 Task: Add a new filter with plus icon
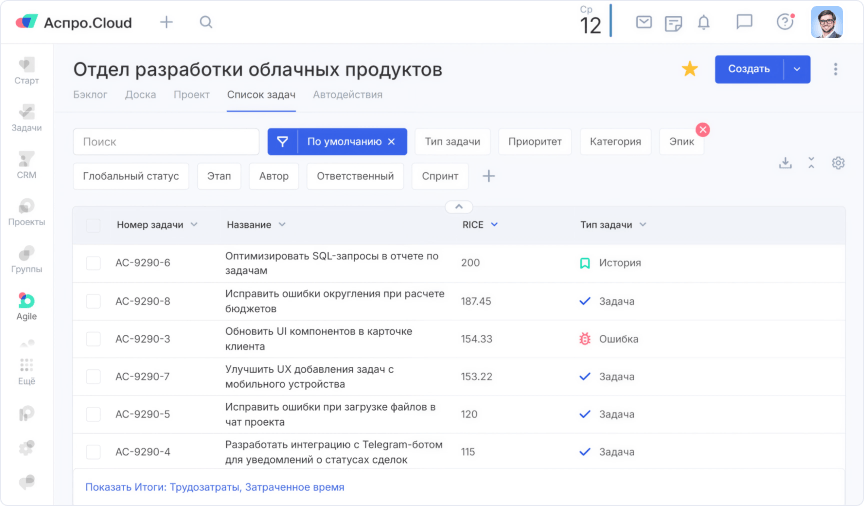click(x=489, y=176)
